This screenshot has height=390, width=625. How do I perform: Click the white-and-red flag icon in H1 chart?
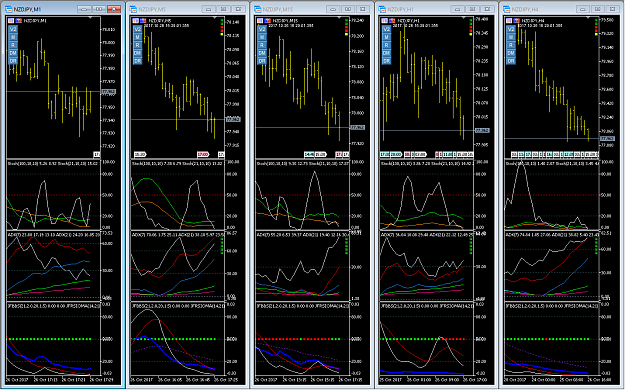coord(385,20)
